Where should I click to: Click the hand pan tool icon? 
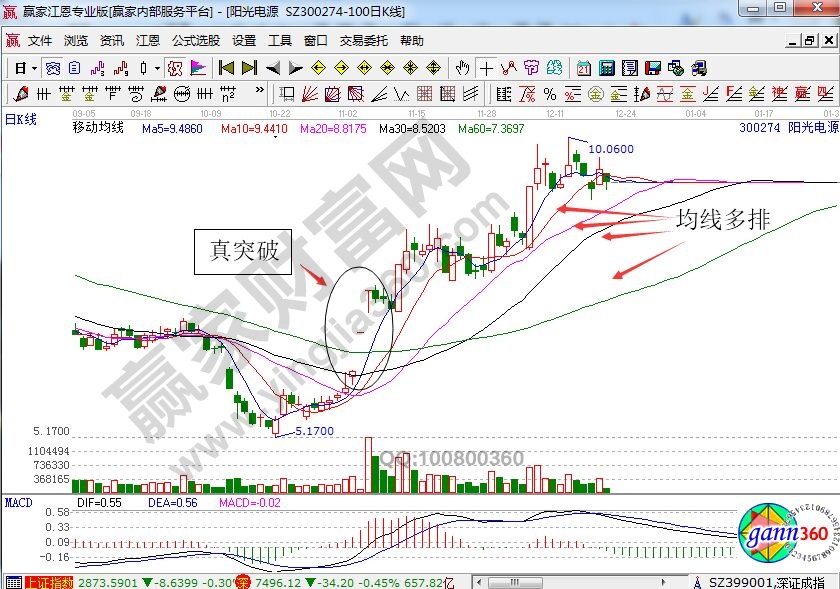tap(462, 68)
